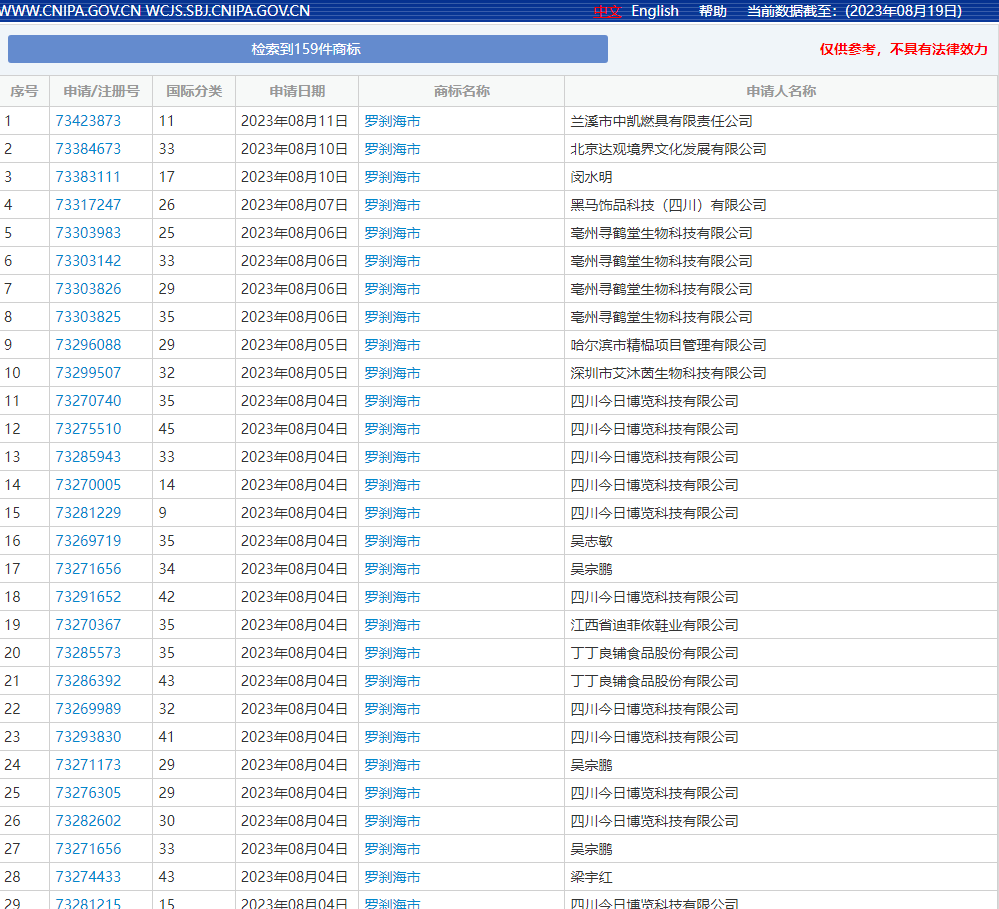999x909 pixels.
Task: Open registration number 73317247
Action: pos(88,205)
